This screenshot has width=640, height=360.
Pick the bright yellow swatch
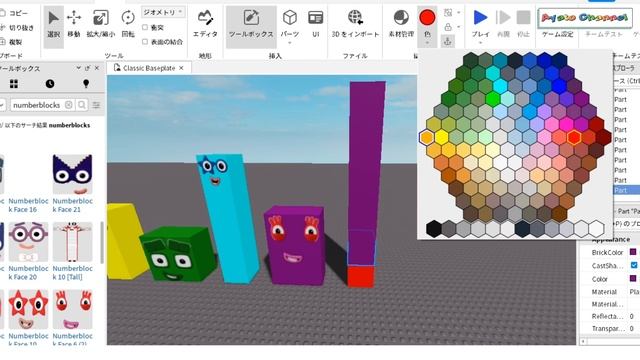pyautogui.click(x=441, y=137)
